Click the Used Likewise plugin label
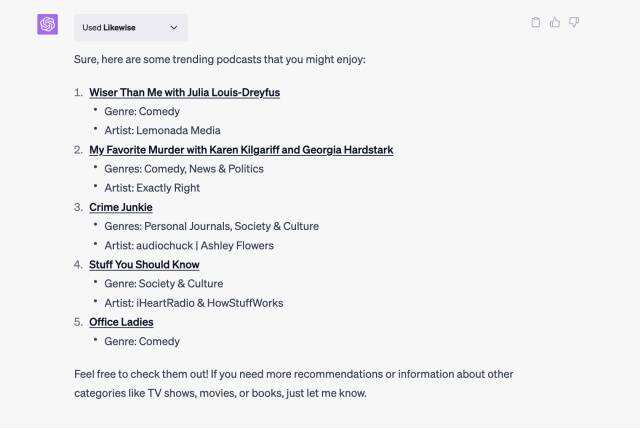The image size is (640, 428). [x=112, y=28]
